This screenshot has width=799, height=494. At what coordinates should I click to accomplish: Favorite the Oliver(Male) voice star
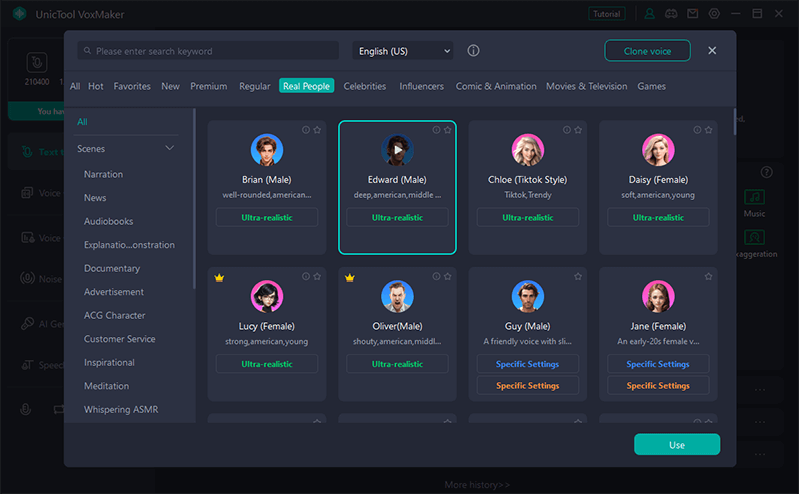[447, 276]
